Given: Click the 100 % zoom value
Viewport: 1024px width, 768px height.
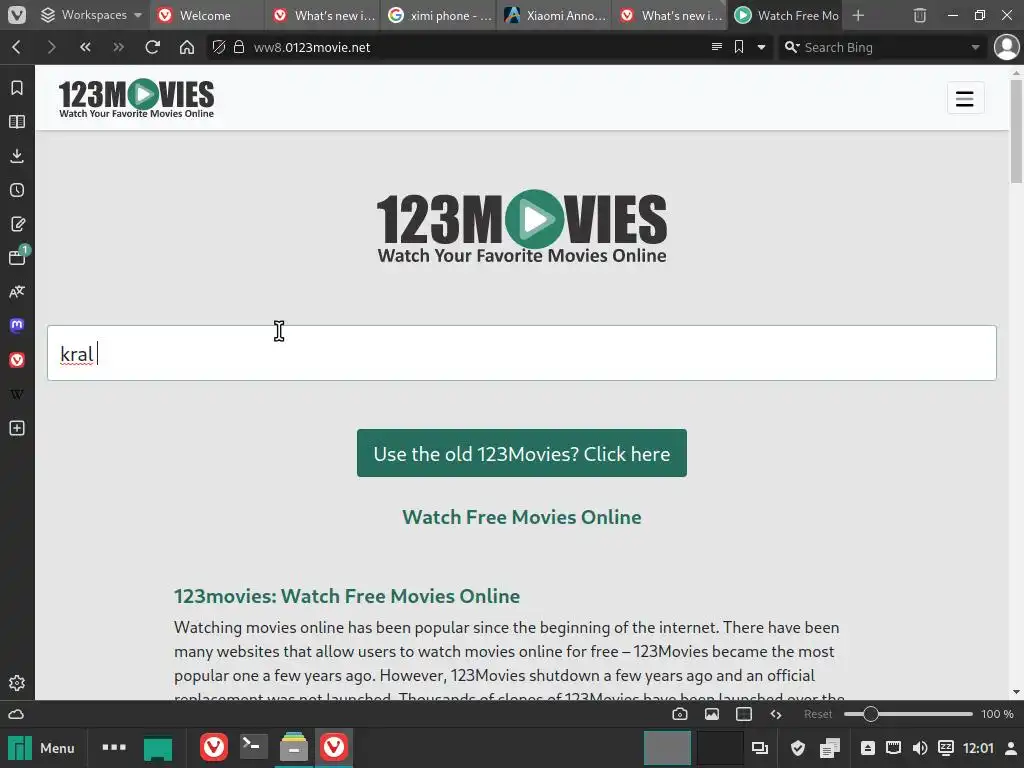Looking at the screenshot, I should tap(997, 714).
